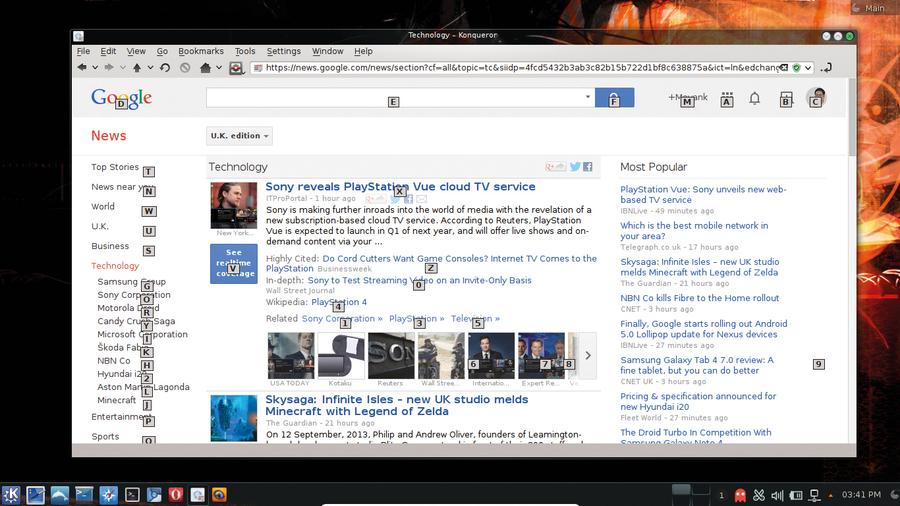Click the See realtime coverage button

point(234,263)
